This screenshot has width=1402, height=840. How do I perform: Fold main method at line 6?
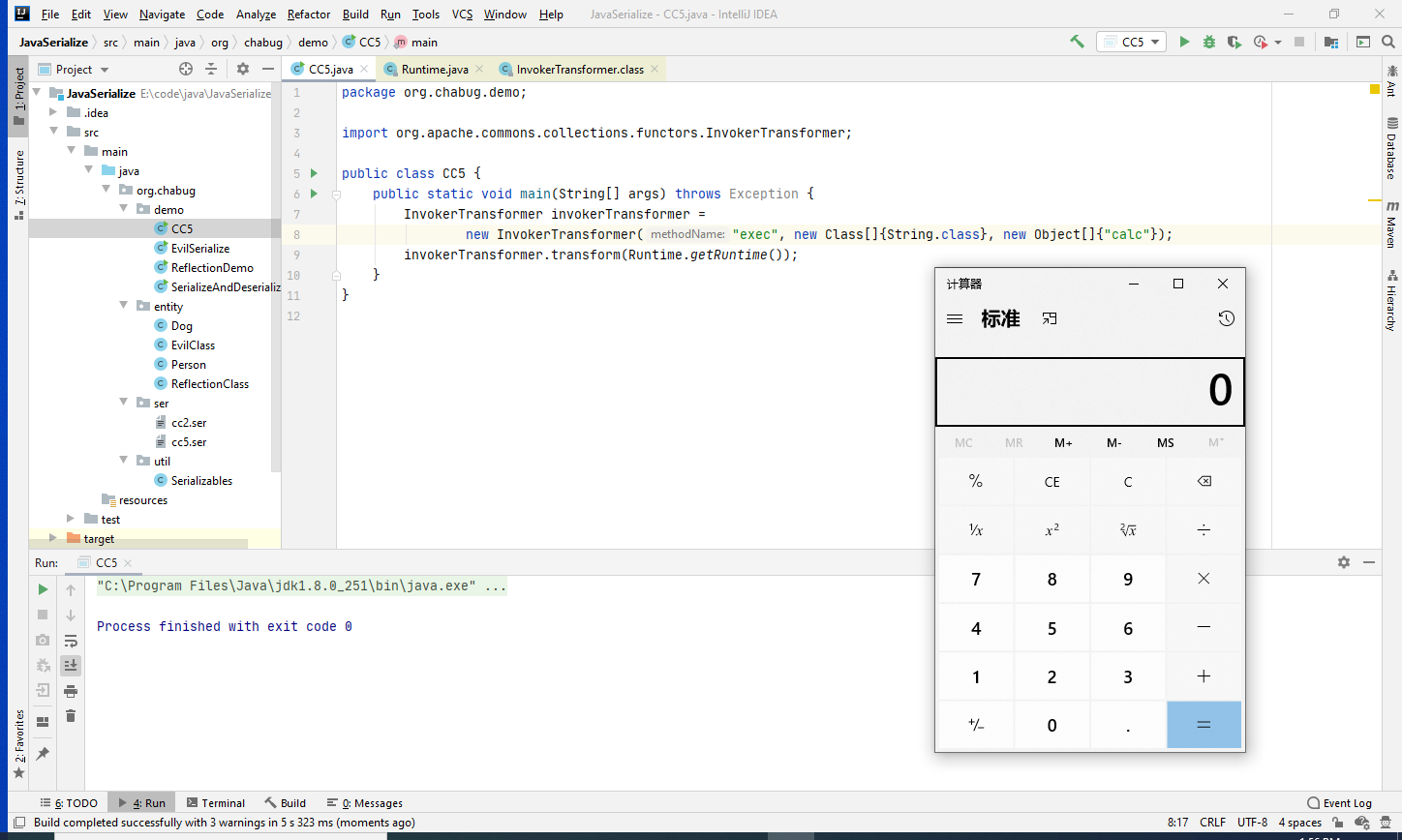point(336,194)
